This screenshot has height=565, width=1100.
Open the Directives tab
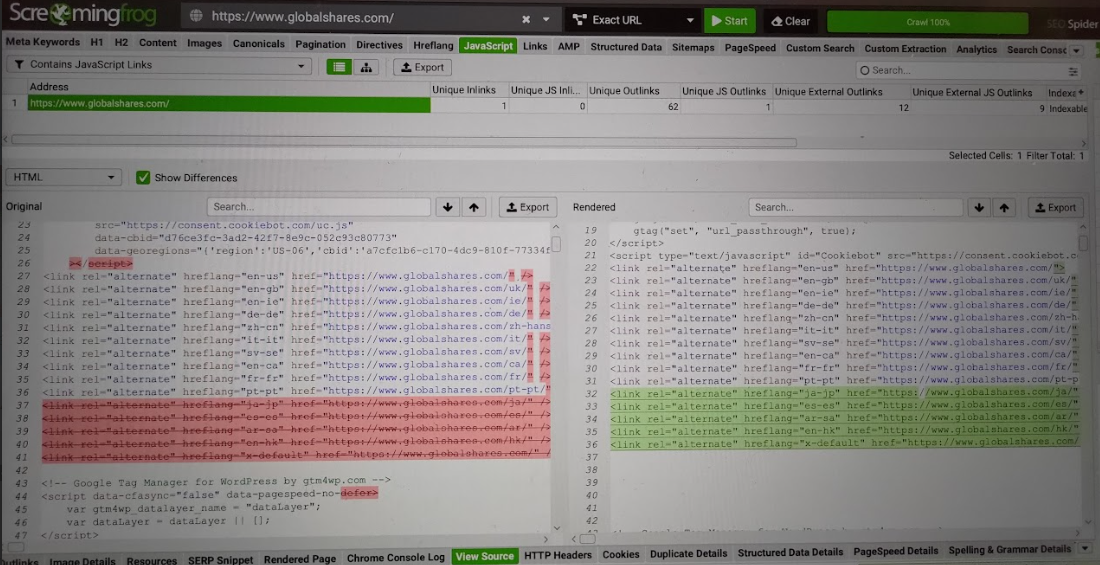tap(379, 45)
